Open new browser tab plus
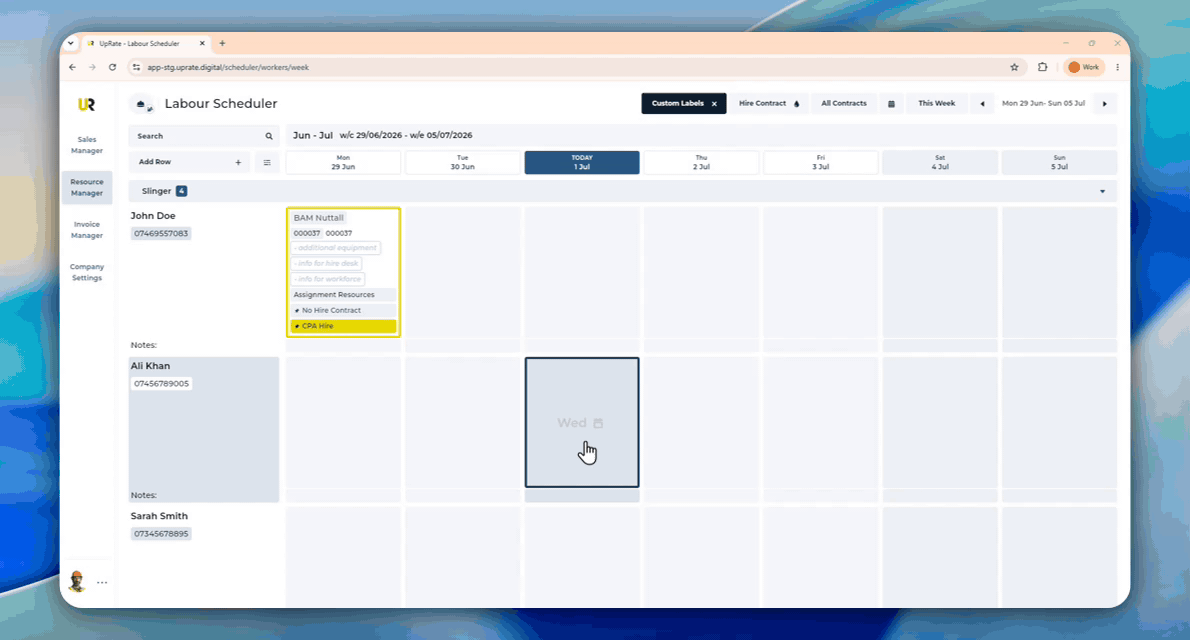This screenshot has height=640, width=1190. (222, 44)
